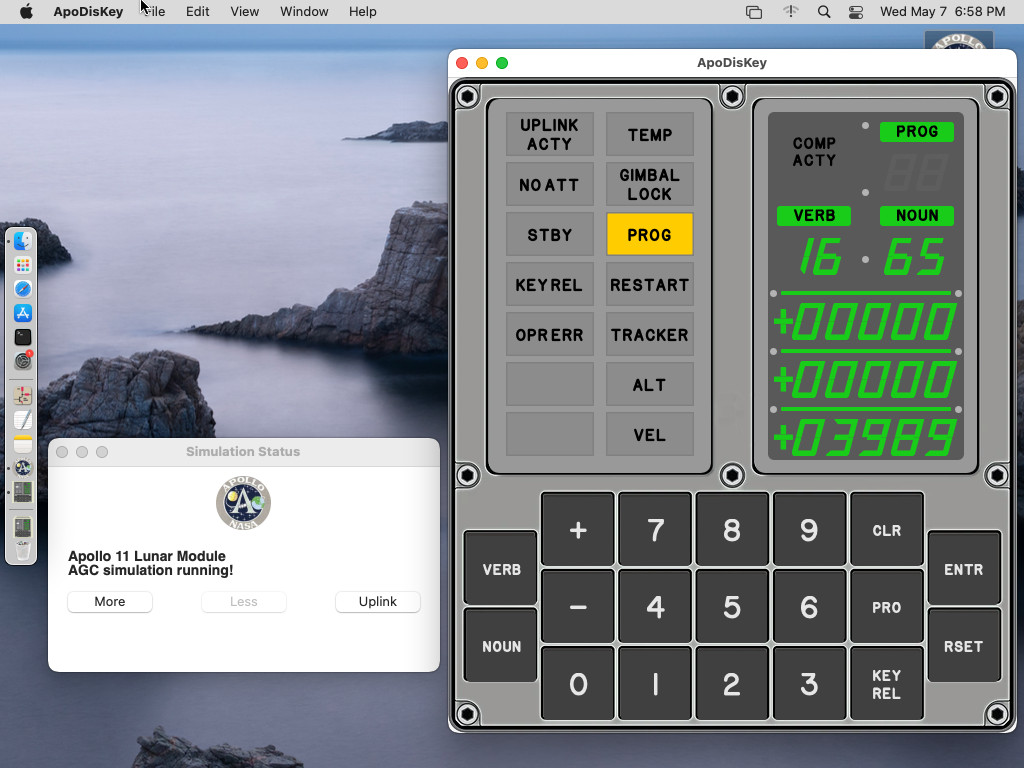Open TextEdit from the Dock

pos(23,420)
